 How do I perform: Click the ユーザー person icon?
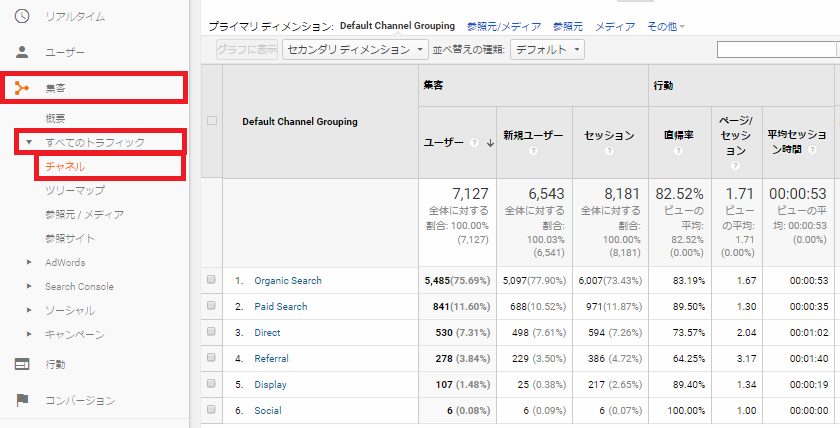(22, 52)
